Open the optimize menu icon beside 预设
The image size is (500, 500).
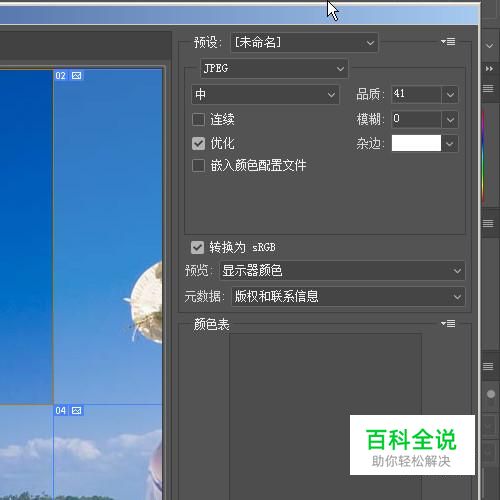tap(448, 42)
